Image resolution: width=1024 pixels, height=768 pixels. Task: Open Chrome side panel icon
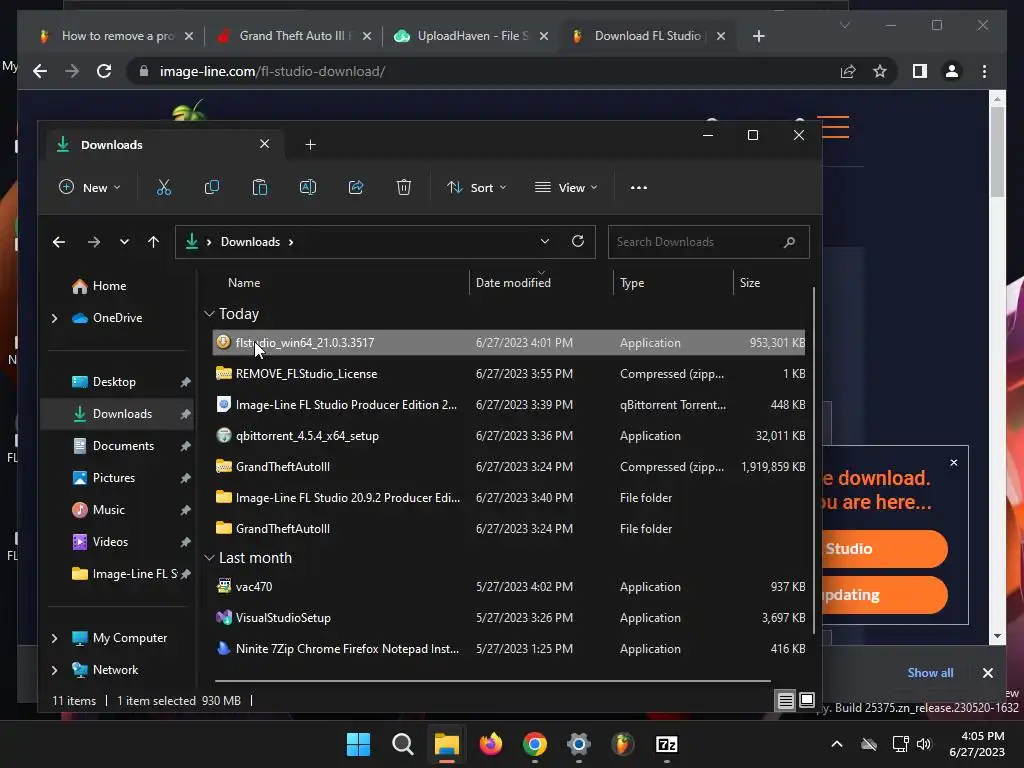(x=920, y=71)
